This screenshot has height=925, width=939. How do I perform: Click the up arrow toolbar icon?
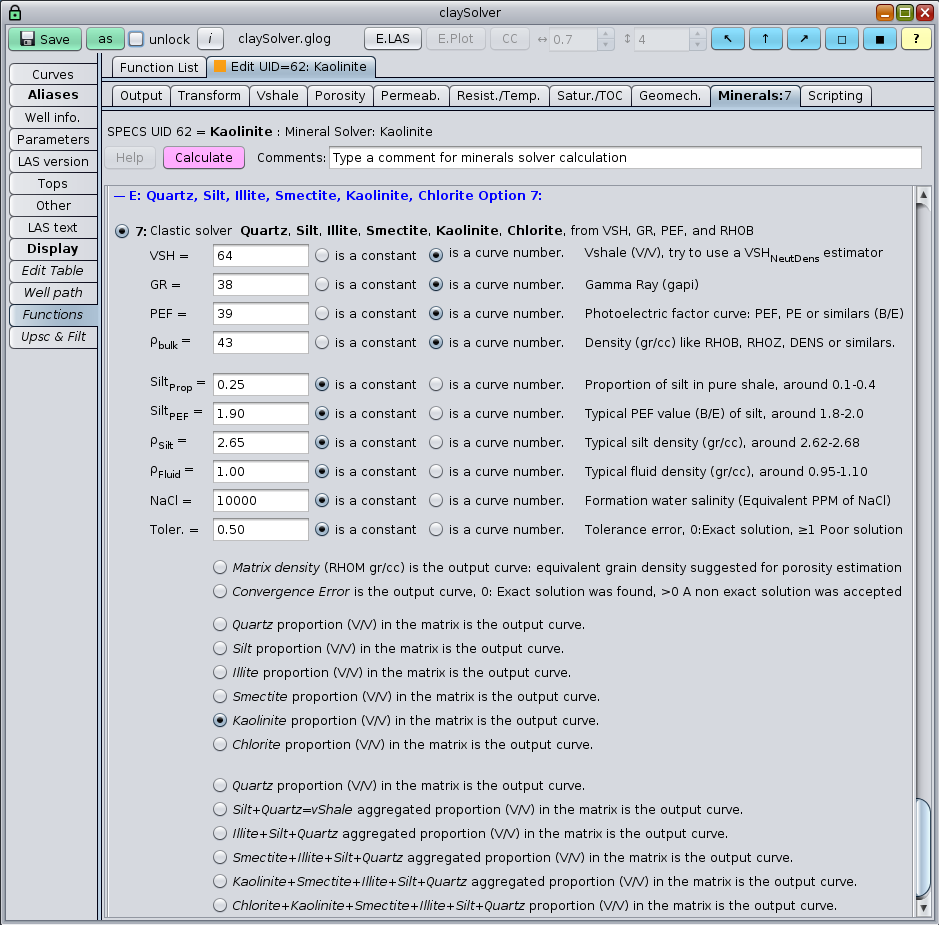point(765,39)
